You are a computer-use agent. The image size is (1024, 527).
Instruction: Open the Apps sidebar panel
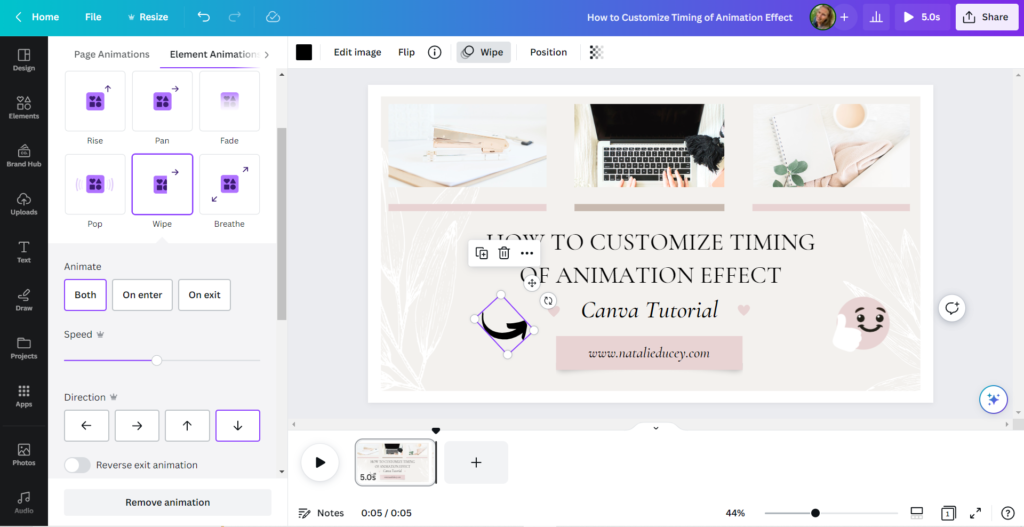tap(24, 396)
